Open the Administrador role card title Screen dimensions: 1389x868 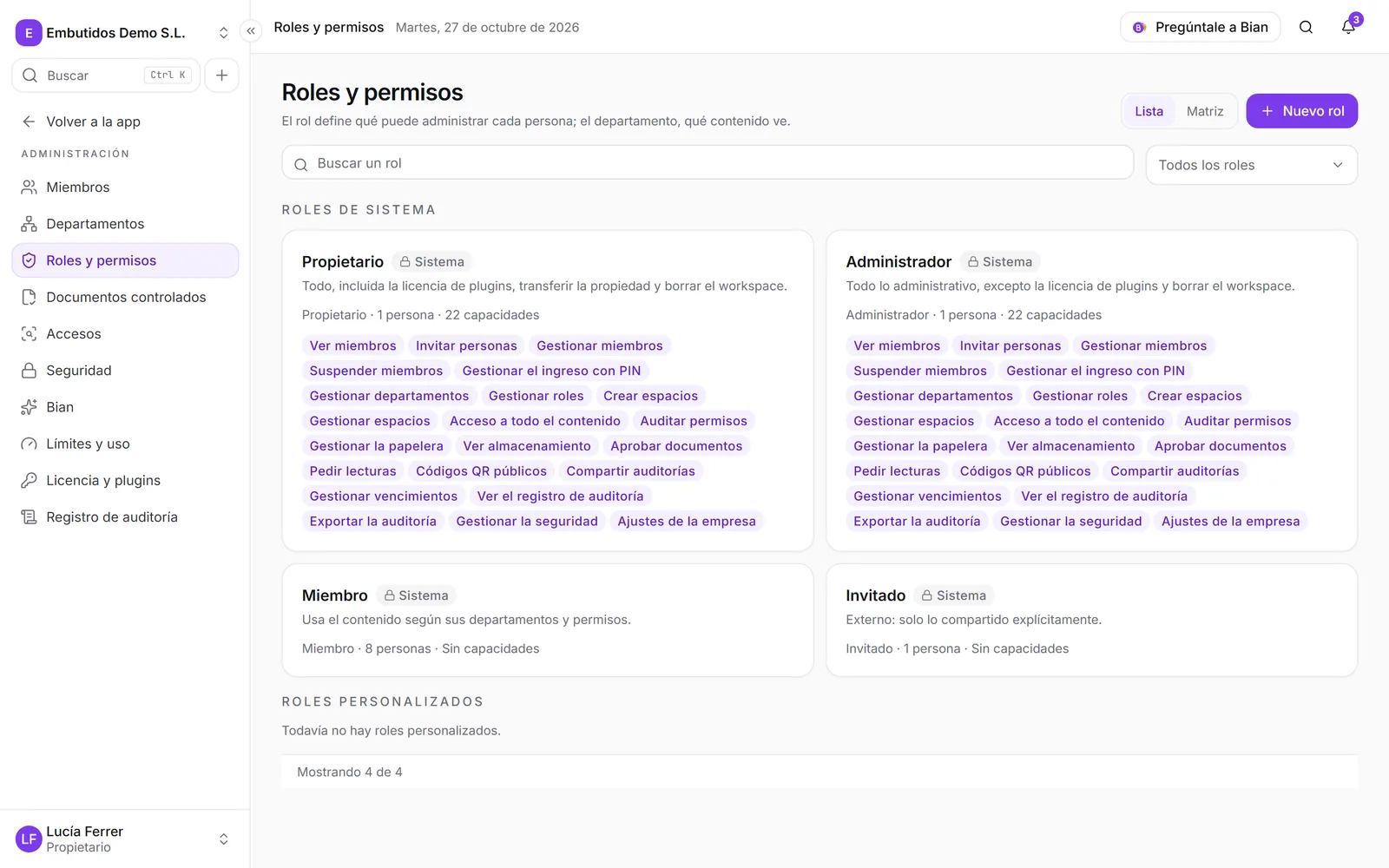point(899,262)
